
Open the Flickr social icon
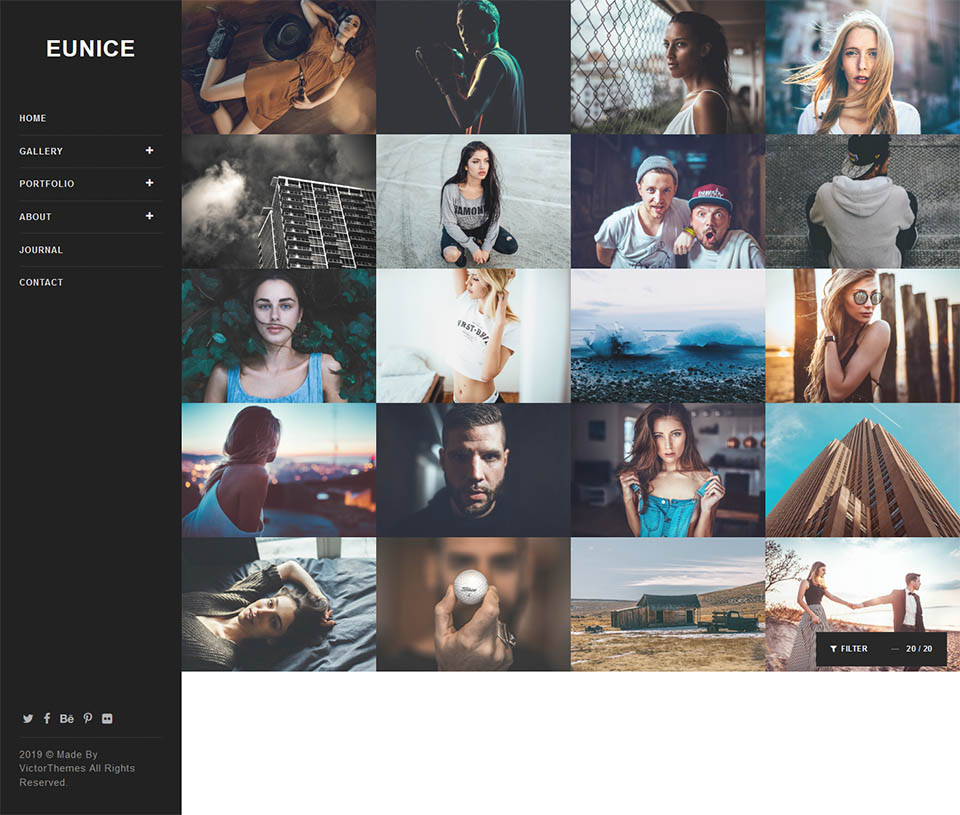(x=107, y=719)
